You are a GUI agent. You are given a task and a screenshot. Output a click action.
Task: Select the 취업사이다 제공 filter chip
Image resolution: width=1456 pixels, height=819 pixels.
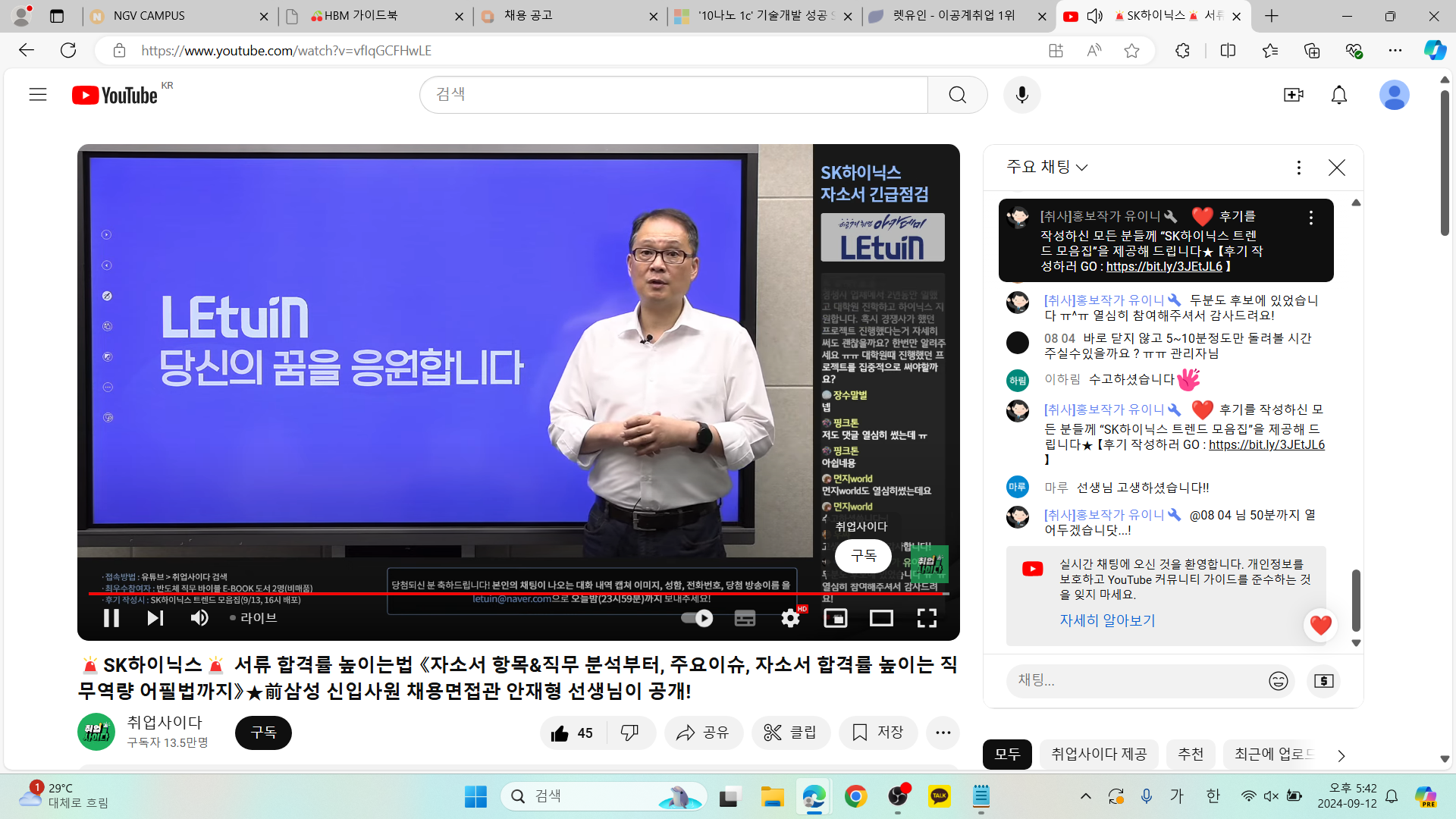click(1099, 755)
